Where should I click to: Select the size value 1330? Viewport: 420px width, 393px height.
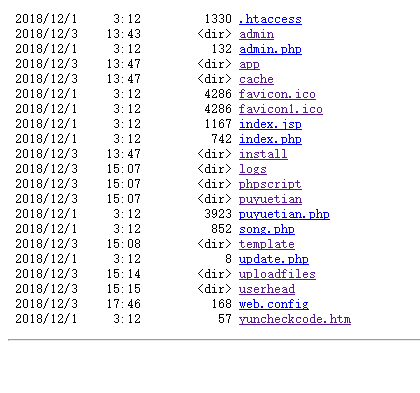click(x=218, y=19)
